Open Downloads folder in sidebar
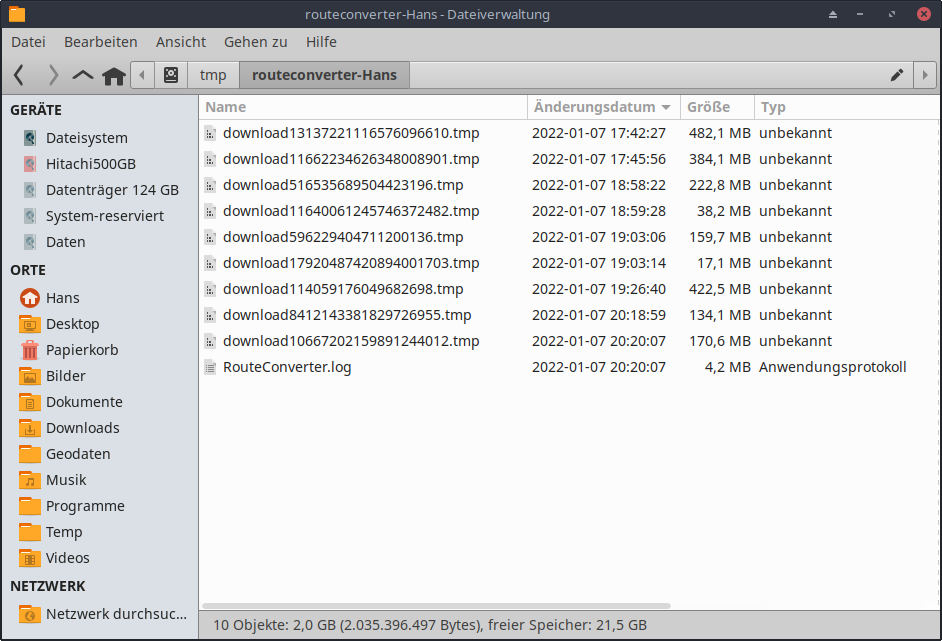942x641 pixels. [x=82, y=428]
